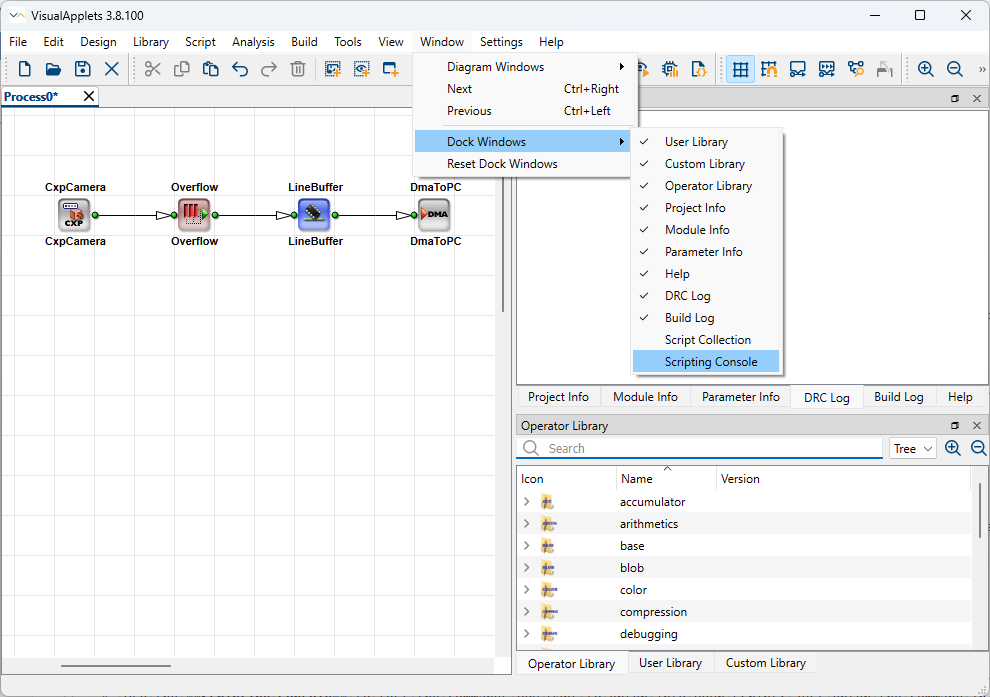This screenshot has height=697, width=990.
Task: Expand the accumulator library folder
Action: point(527,502)
